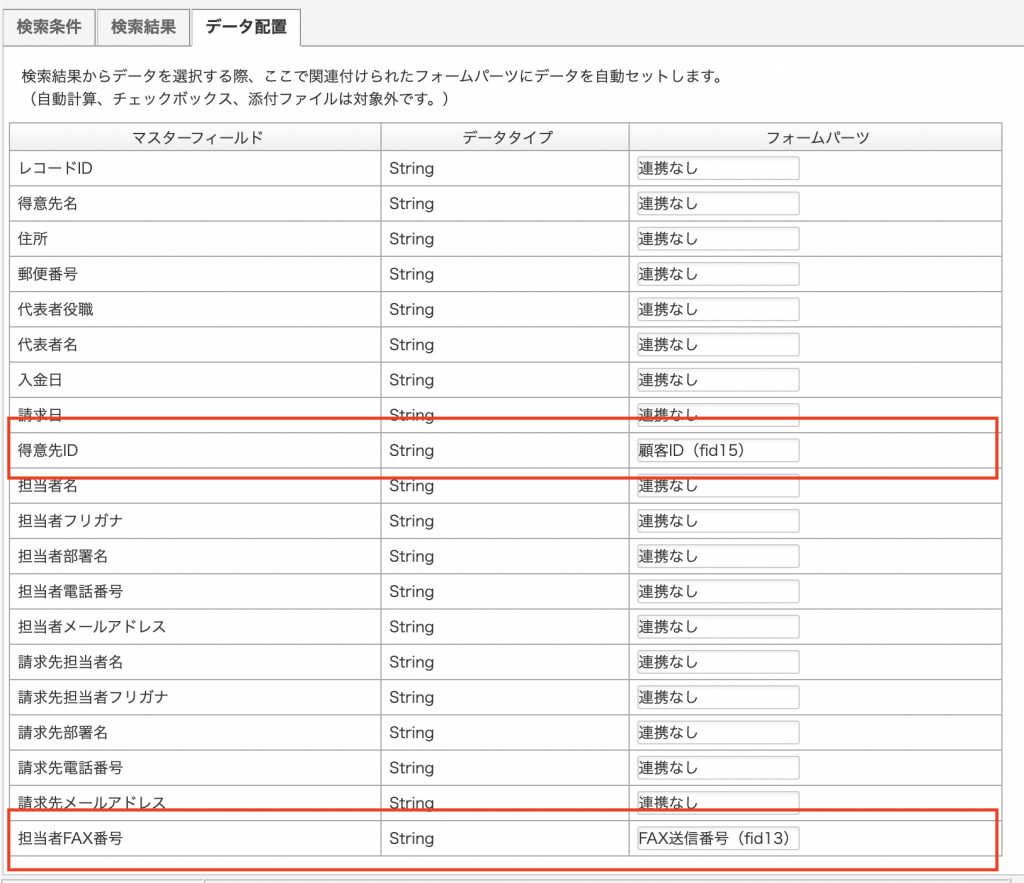Image resolution: width=1024 pixels, height=883 pixels.
Task: Click the String data type for レコードID
Action: [x=411, y=169]
